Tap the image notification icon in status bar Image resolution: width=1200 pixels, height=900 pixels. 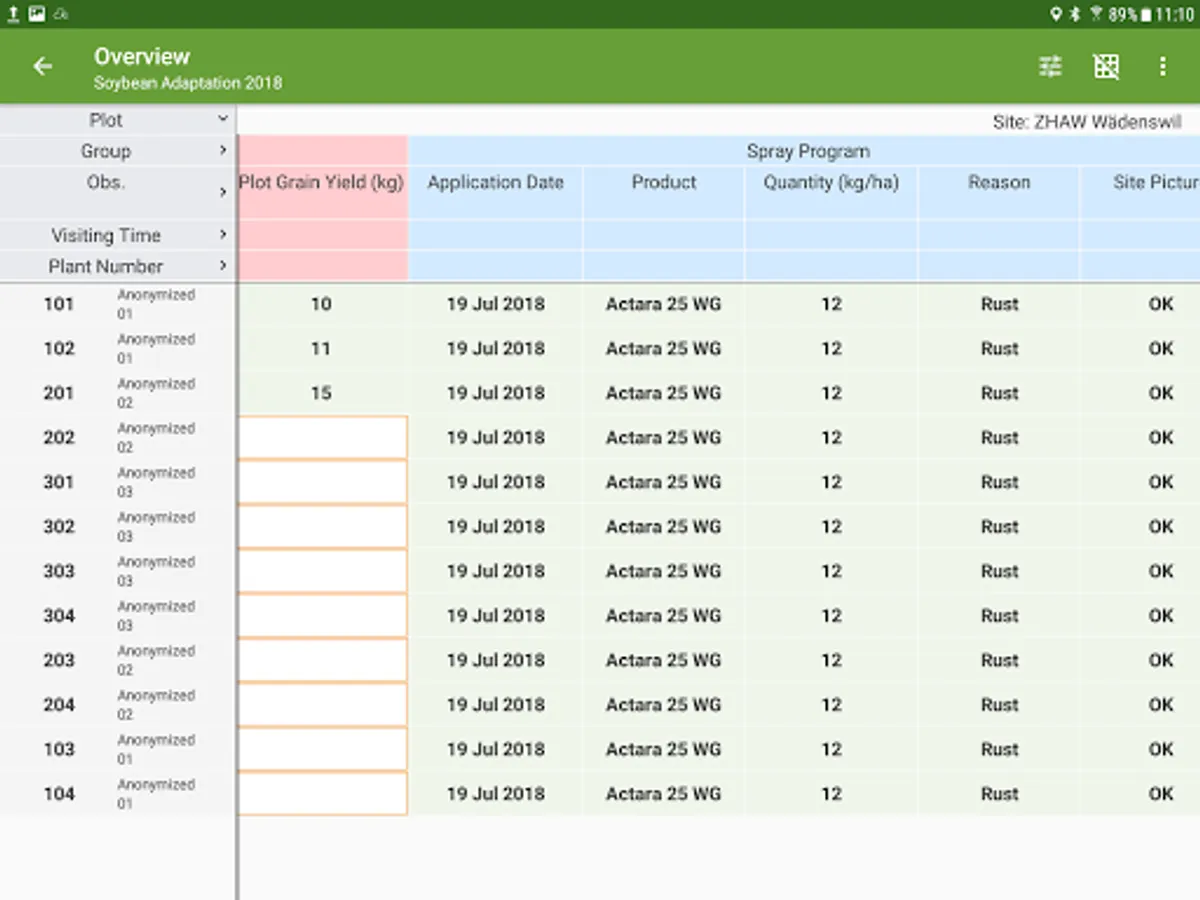37,14
